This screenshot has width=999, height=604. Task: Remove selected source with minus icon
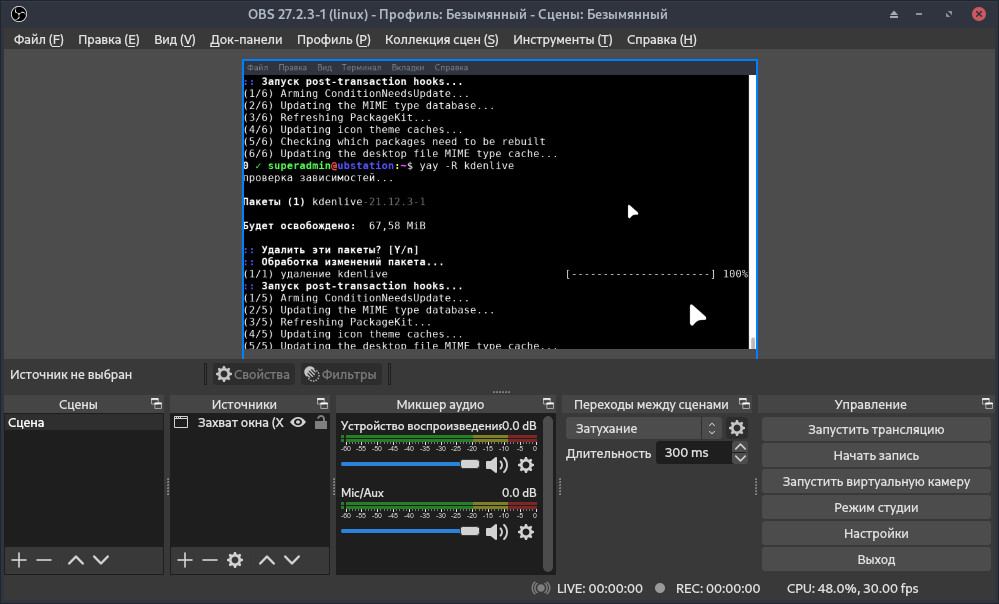point(210,560)
